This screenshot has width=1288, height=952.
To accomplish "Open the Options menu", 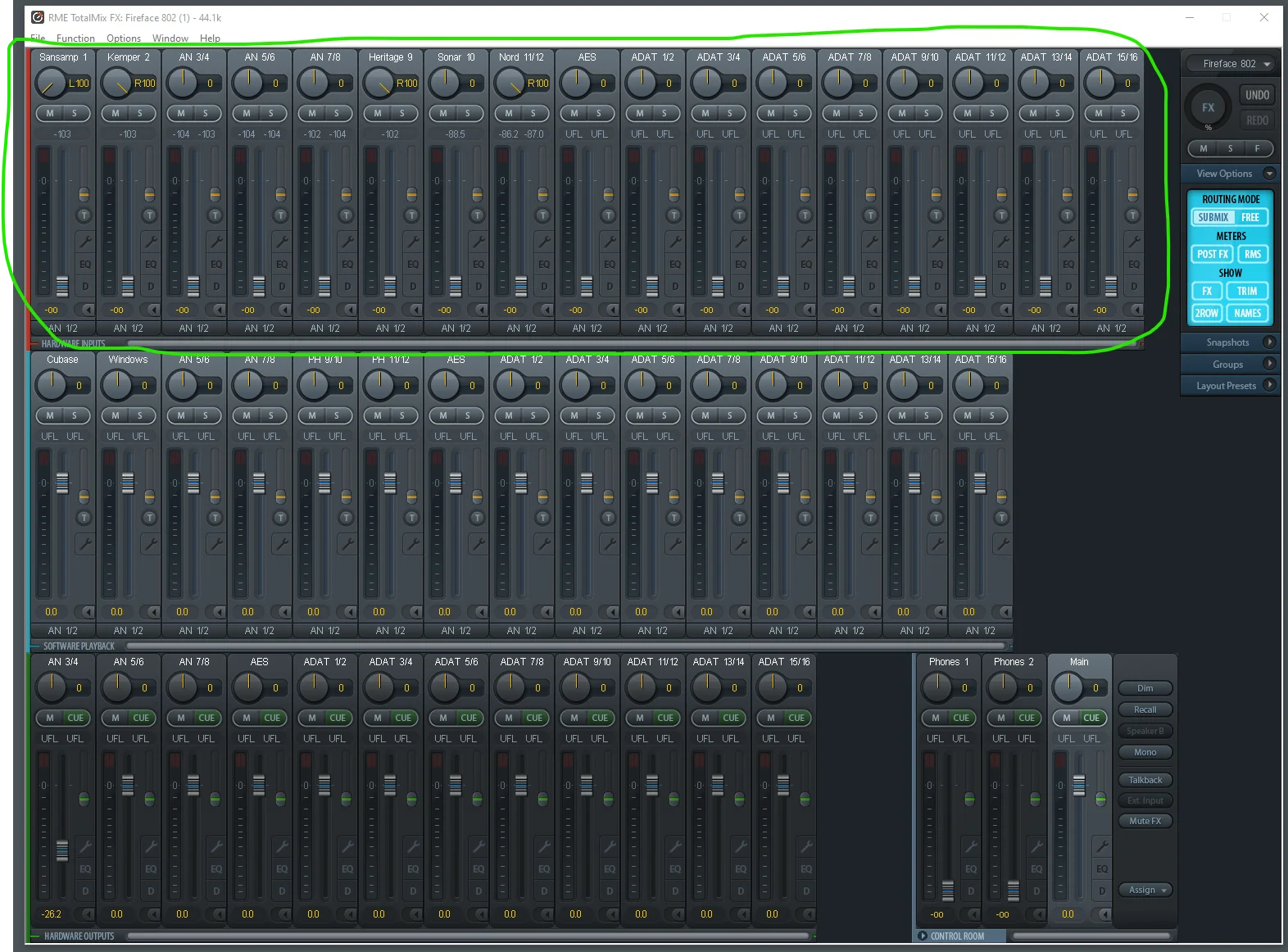I will tap(124, 39).
